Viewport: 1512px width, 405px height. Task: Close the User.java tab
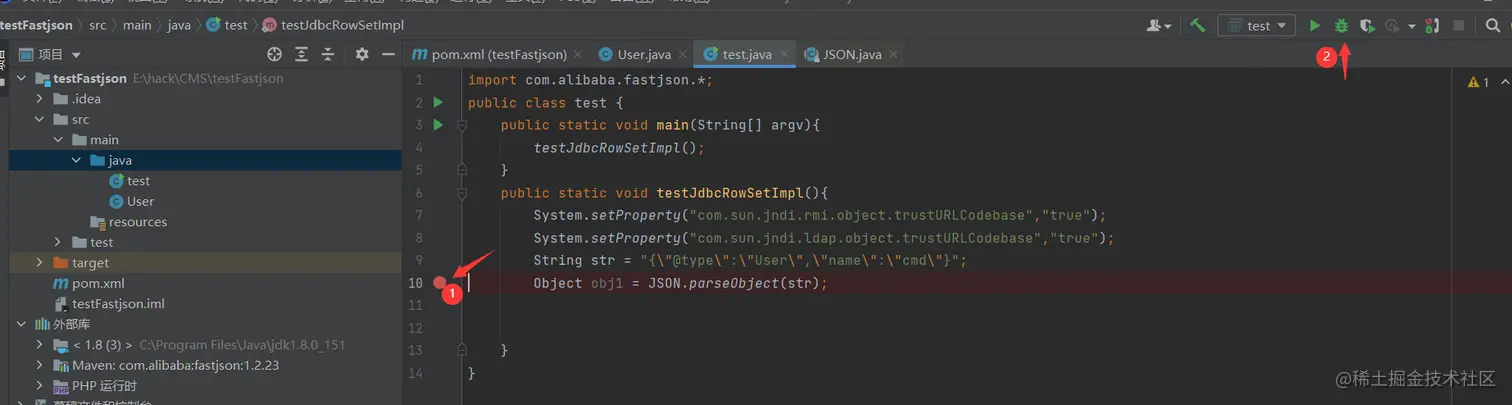point(684,54)
